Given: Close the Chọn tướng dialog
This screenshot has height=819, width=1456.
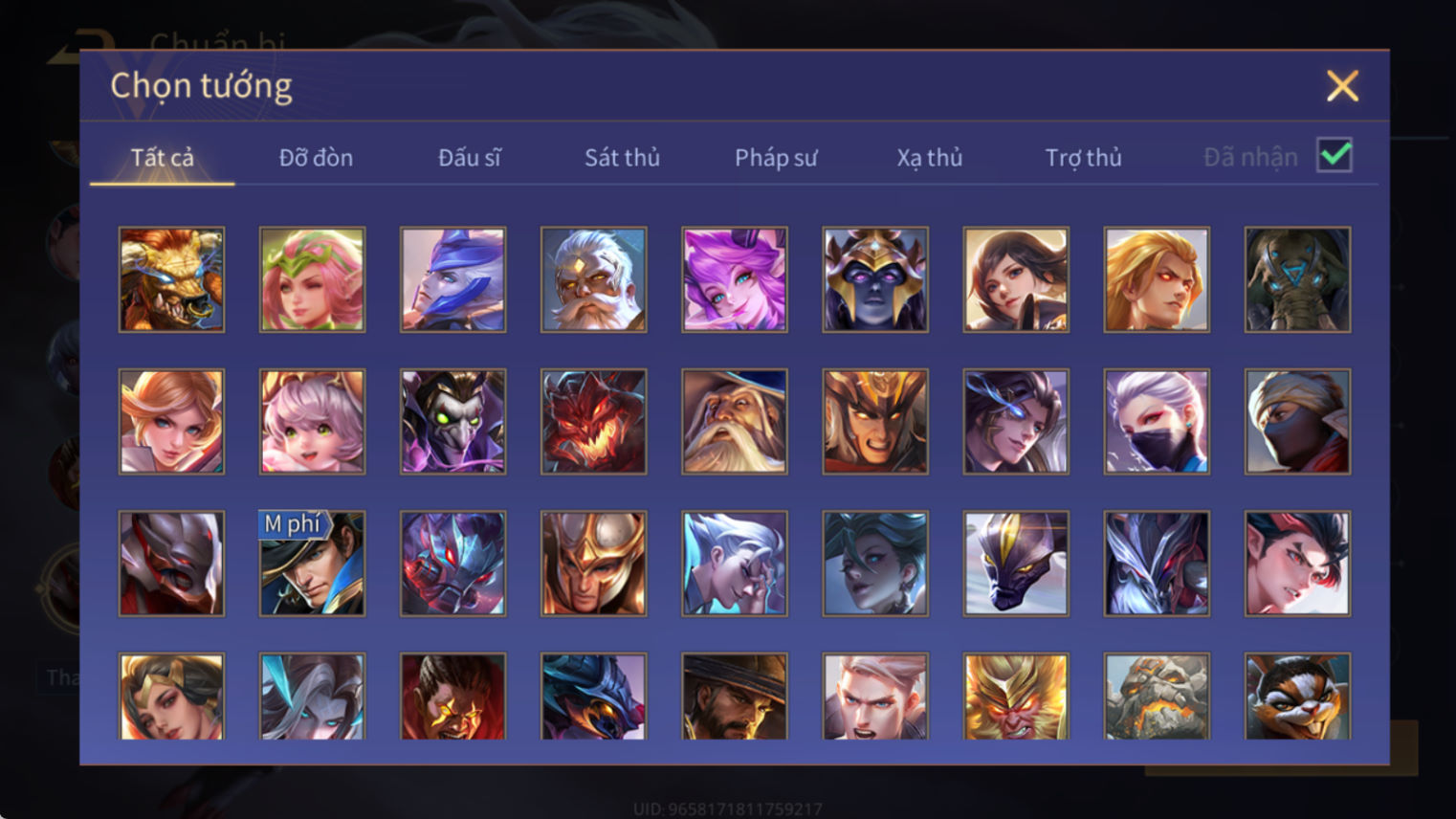Looking at the screenshot, I should click(x=1342, y=86).
